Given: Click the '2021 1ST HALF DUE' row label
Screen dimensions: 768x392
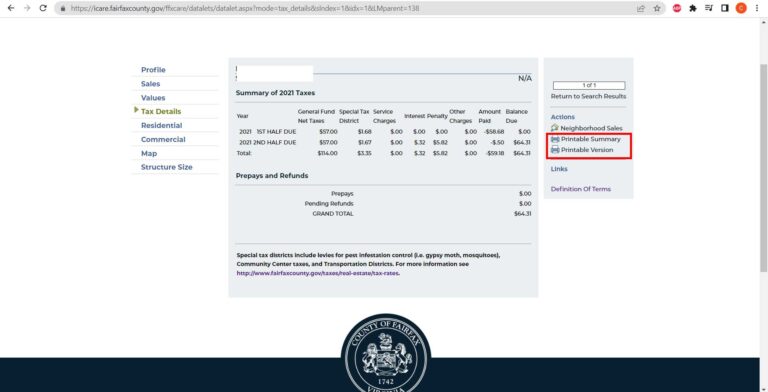Looking at the screenshot, I should [x=267, y=132].
